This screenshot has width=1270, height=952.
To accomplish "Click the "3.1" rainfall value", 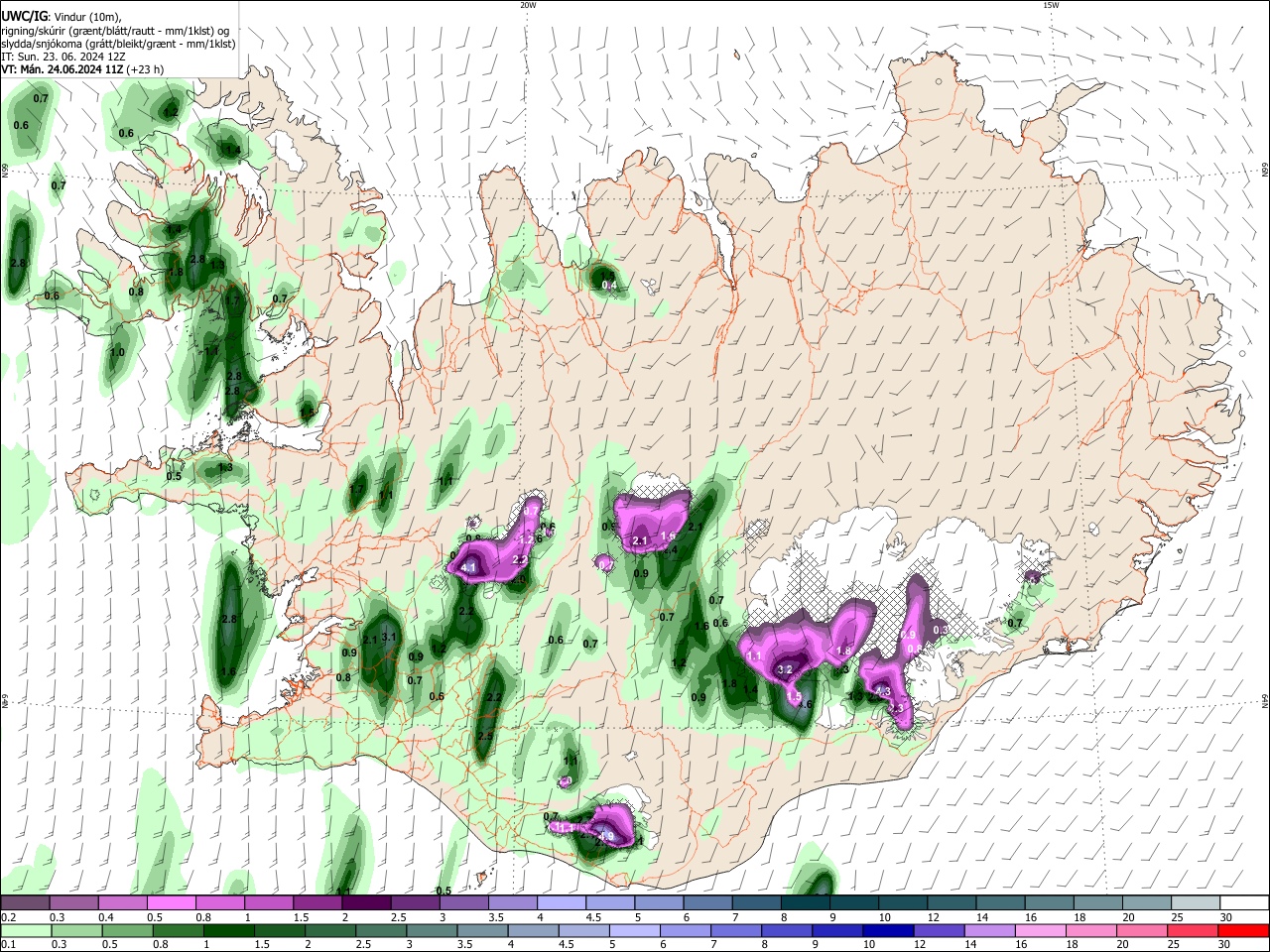I will click(x=389, y=638).
